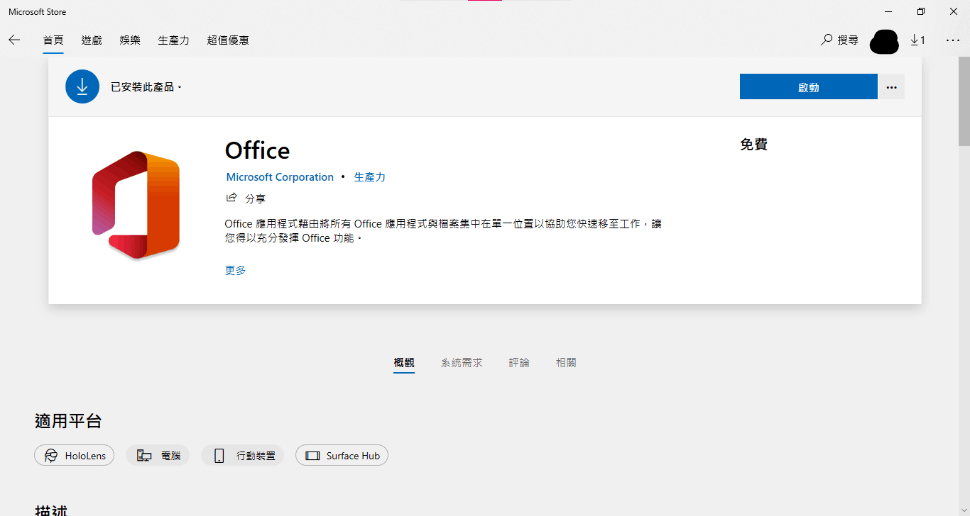Image resolution: width=970 pixels, height=516 pixels.
Task: Open the 超值優惠 tab
Action: pyautogui.click(x=228, y=40)
